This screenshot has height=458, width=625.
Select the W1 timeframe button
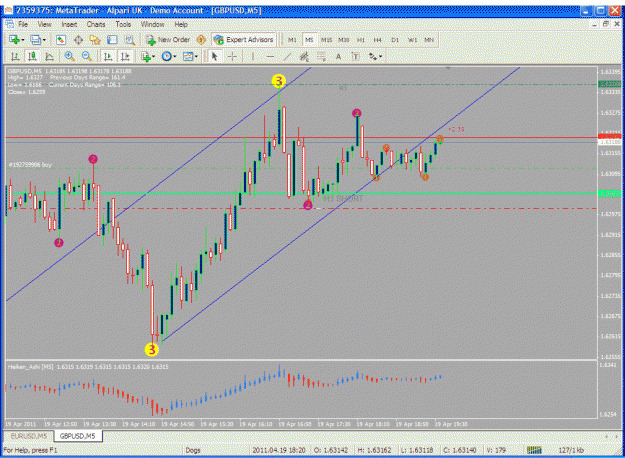[x=412, y=40]
